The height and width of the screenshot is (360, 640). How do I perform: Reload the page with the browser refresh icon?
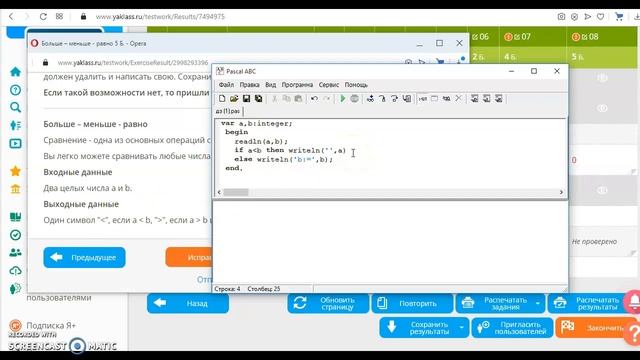43,17
